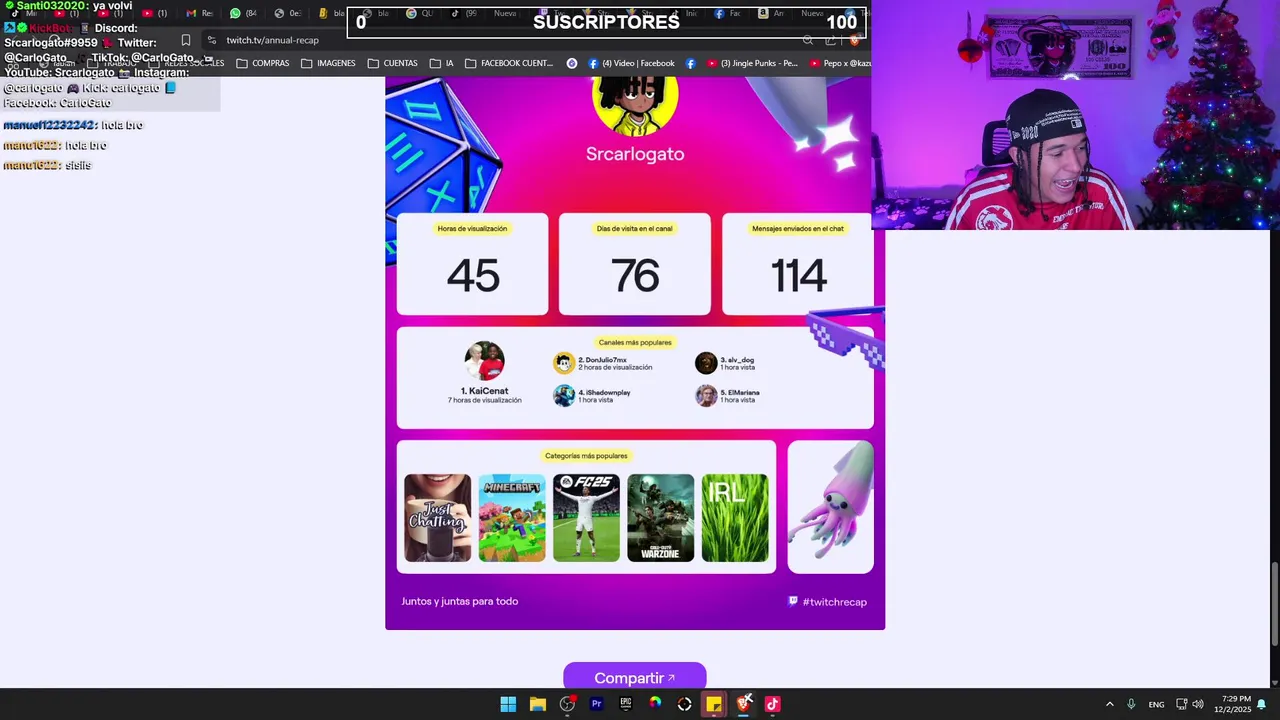Open the CUENTAS bookmarks folder

point(392,63)
